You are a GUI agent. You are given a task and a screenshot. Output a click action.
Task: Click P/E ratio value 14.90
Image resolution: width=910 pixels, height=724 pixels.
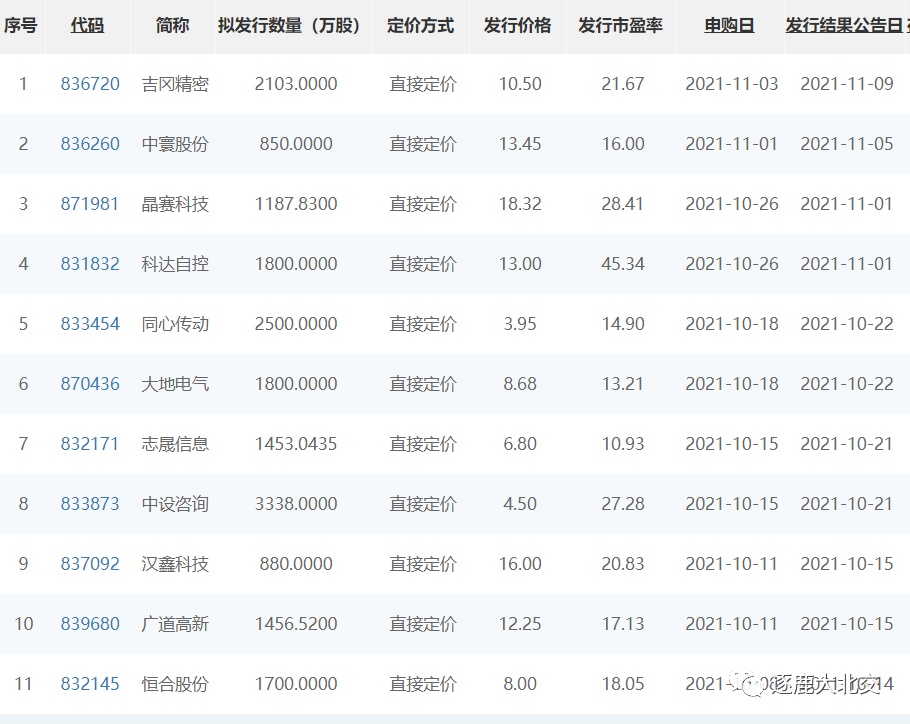click(x=623, y=324)
